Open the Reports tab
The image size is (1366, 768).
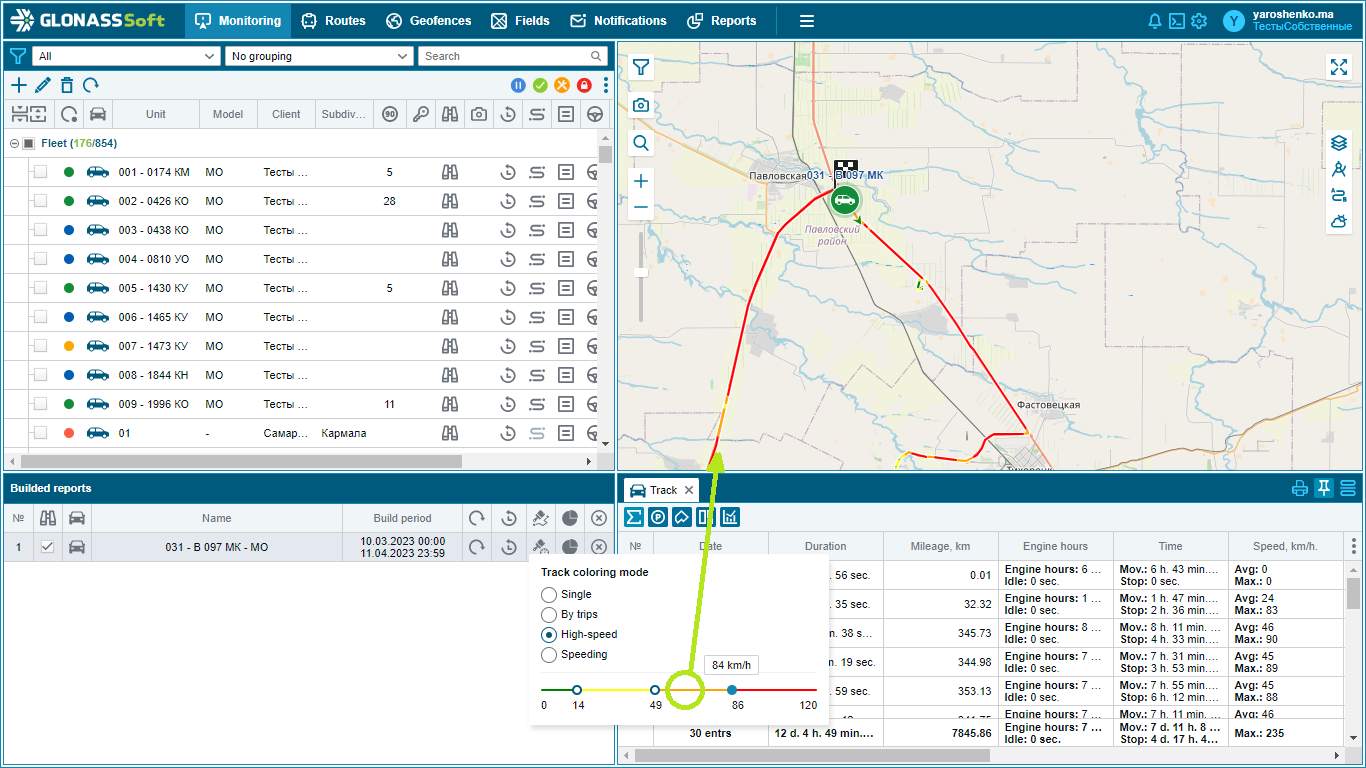tap(722, 21)
